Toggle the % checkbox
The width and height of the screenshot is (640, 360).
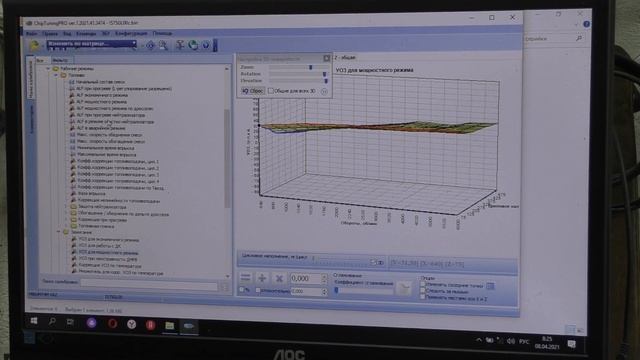pos(242,290)
